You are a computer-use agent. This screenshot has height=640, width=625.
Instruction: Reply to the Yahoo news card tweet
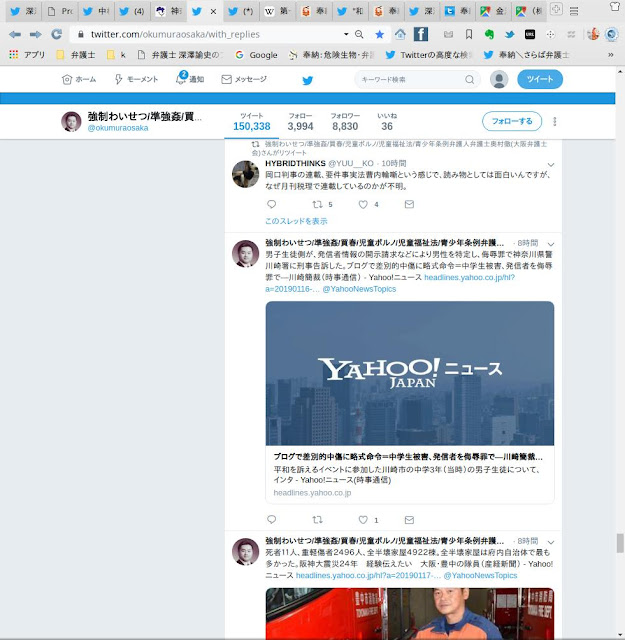coord(271,520)
